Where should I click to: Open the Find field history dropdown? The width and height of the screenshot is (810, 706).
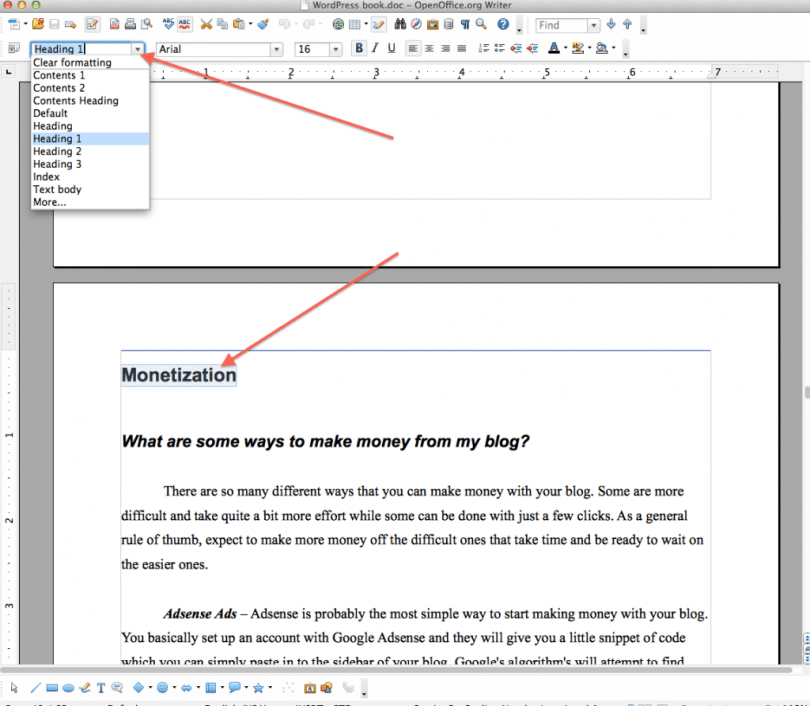594,25
